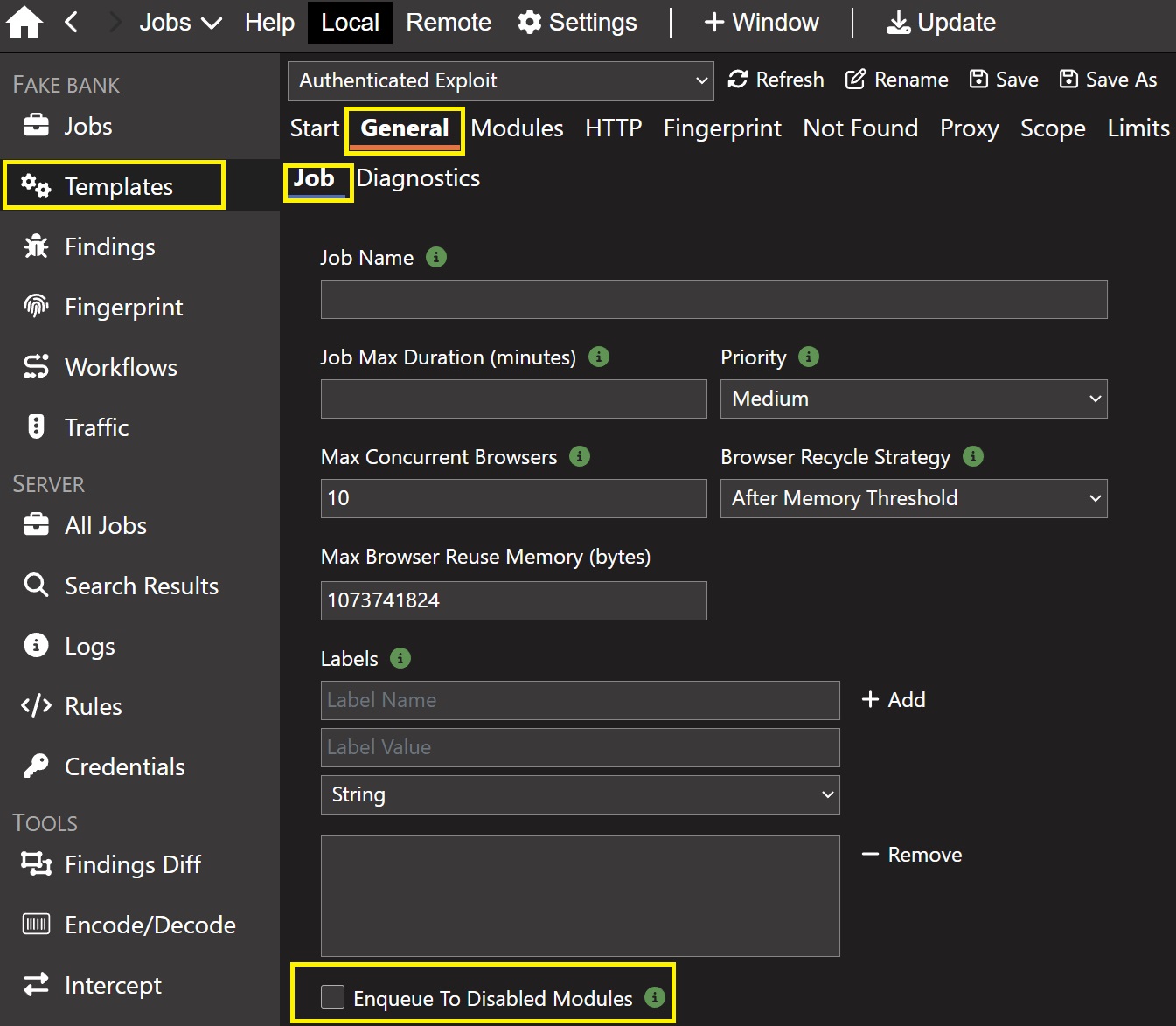Click the Save As button

(x=1108, y=80)
